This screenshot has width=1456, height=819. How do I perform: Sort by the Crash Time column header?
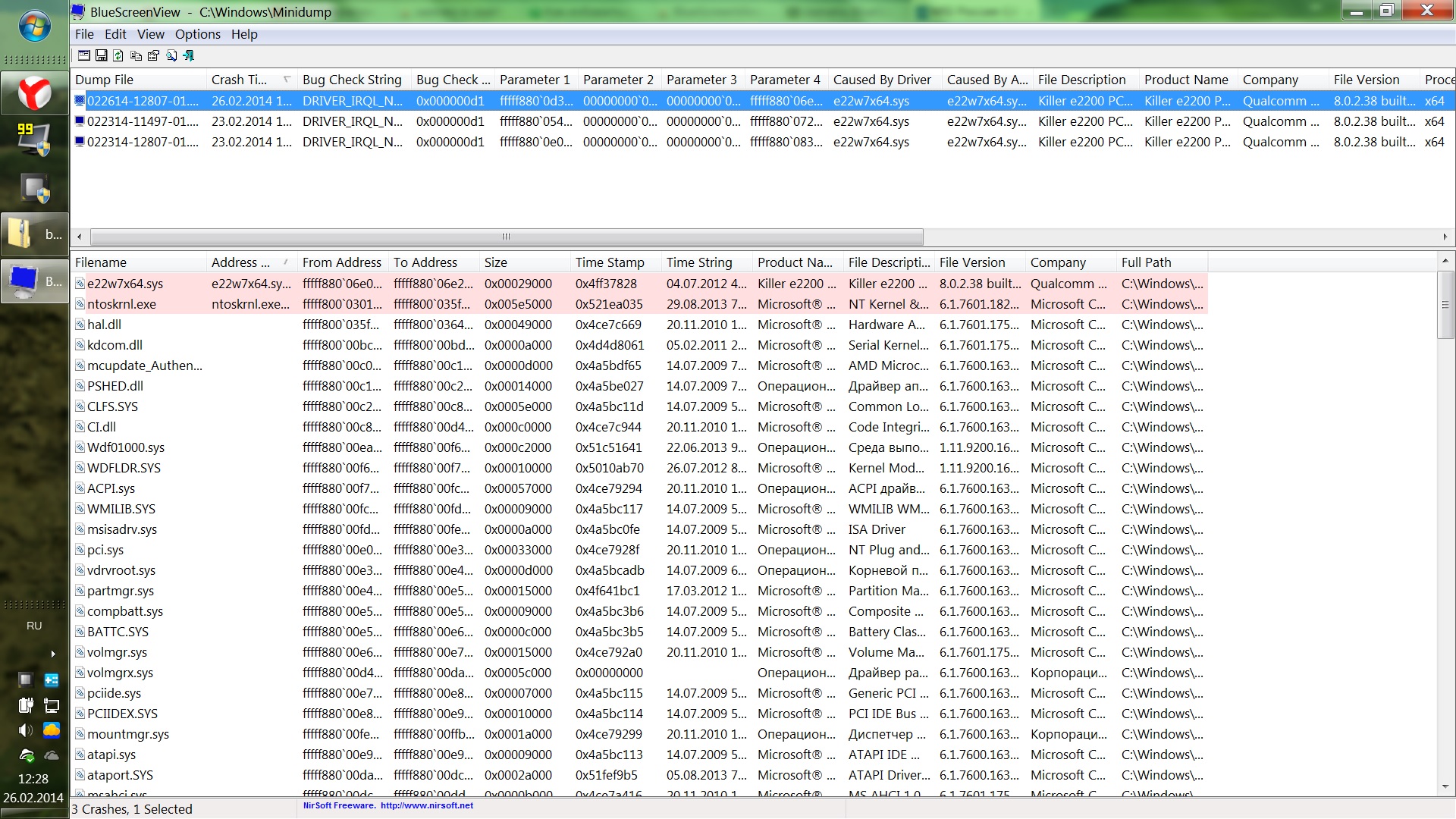[x=239, y=80]
